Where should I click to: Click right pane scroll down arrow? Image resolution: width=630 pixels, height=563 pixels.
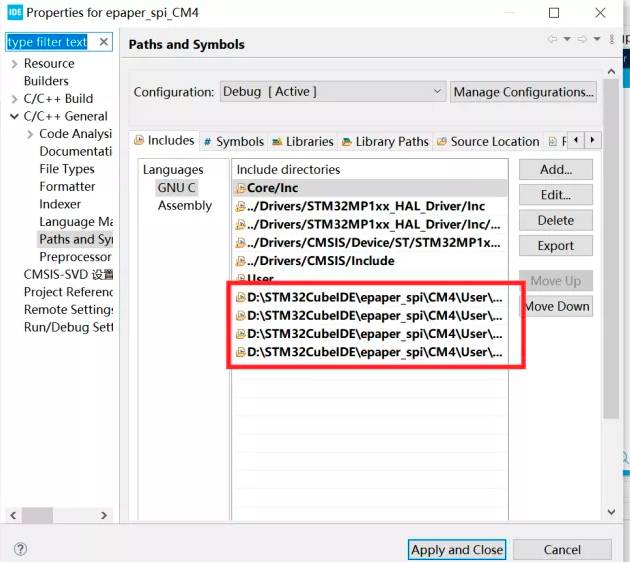click(611, 512)
